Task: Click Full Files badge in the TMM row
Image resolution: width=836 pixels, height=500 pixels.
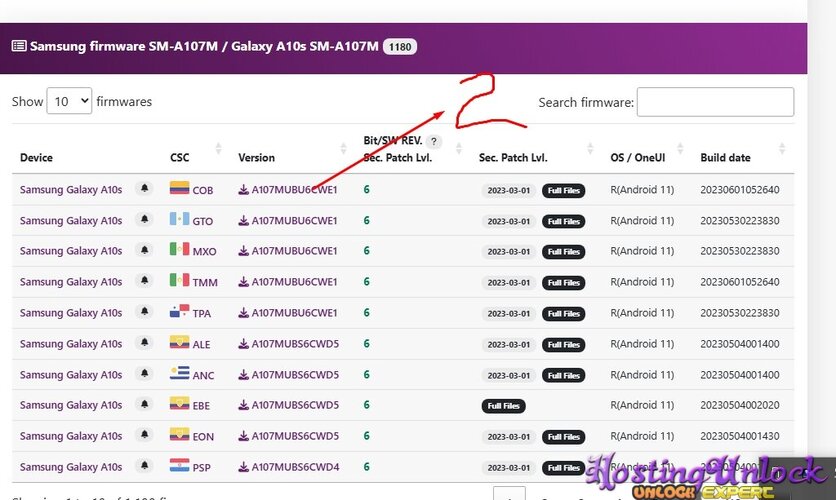Action: coord(564,283)
